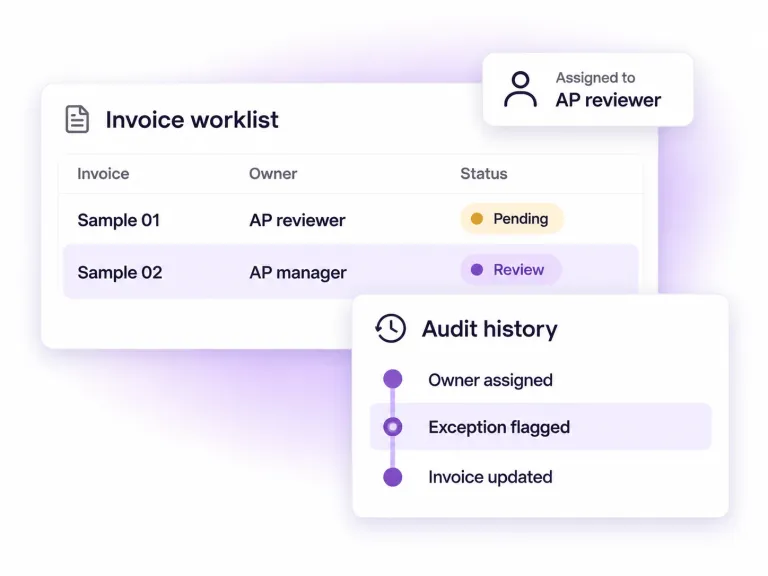Click the Assigned to label
The image size is (768, 576).
coord(596,77)
